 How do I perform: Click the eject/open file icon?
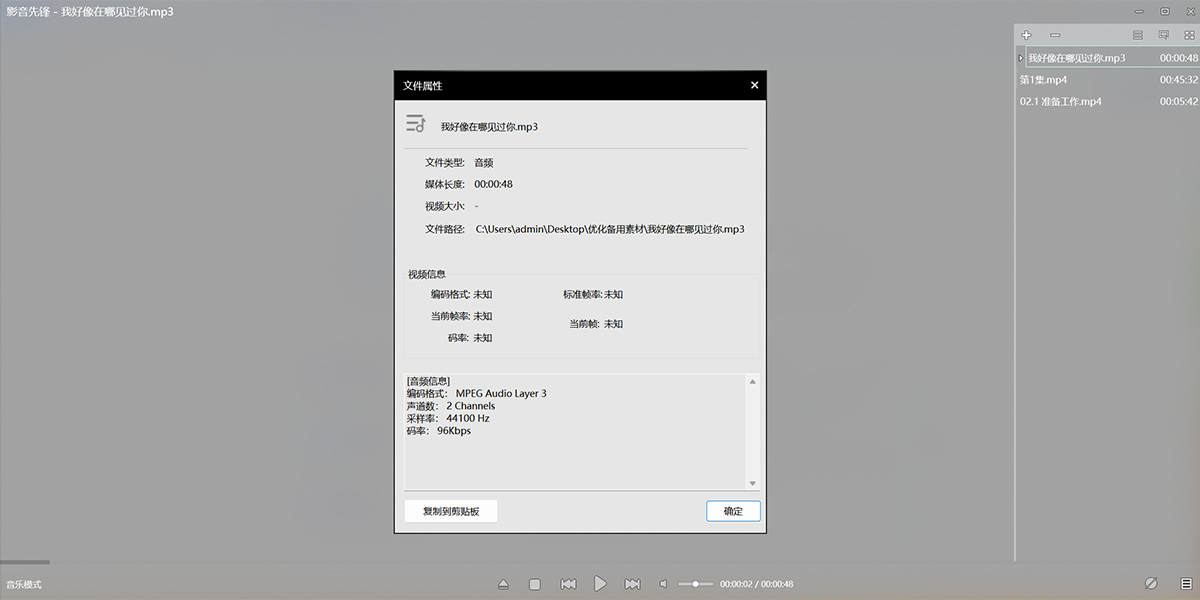pos(503,584)
